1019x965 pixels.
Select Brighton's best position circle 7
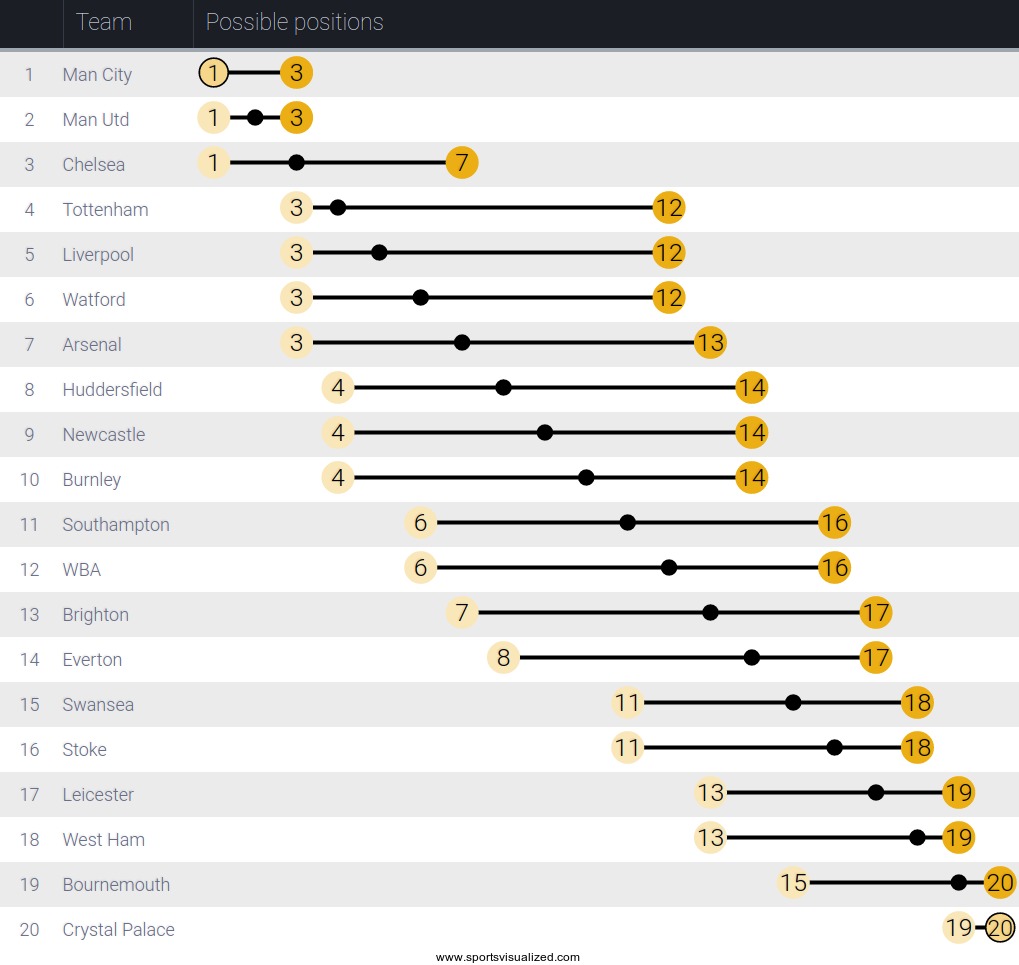pos(462,613)
